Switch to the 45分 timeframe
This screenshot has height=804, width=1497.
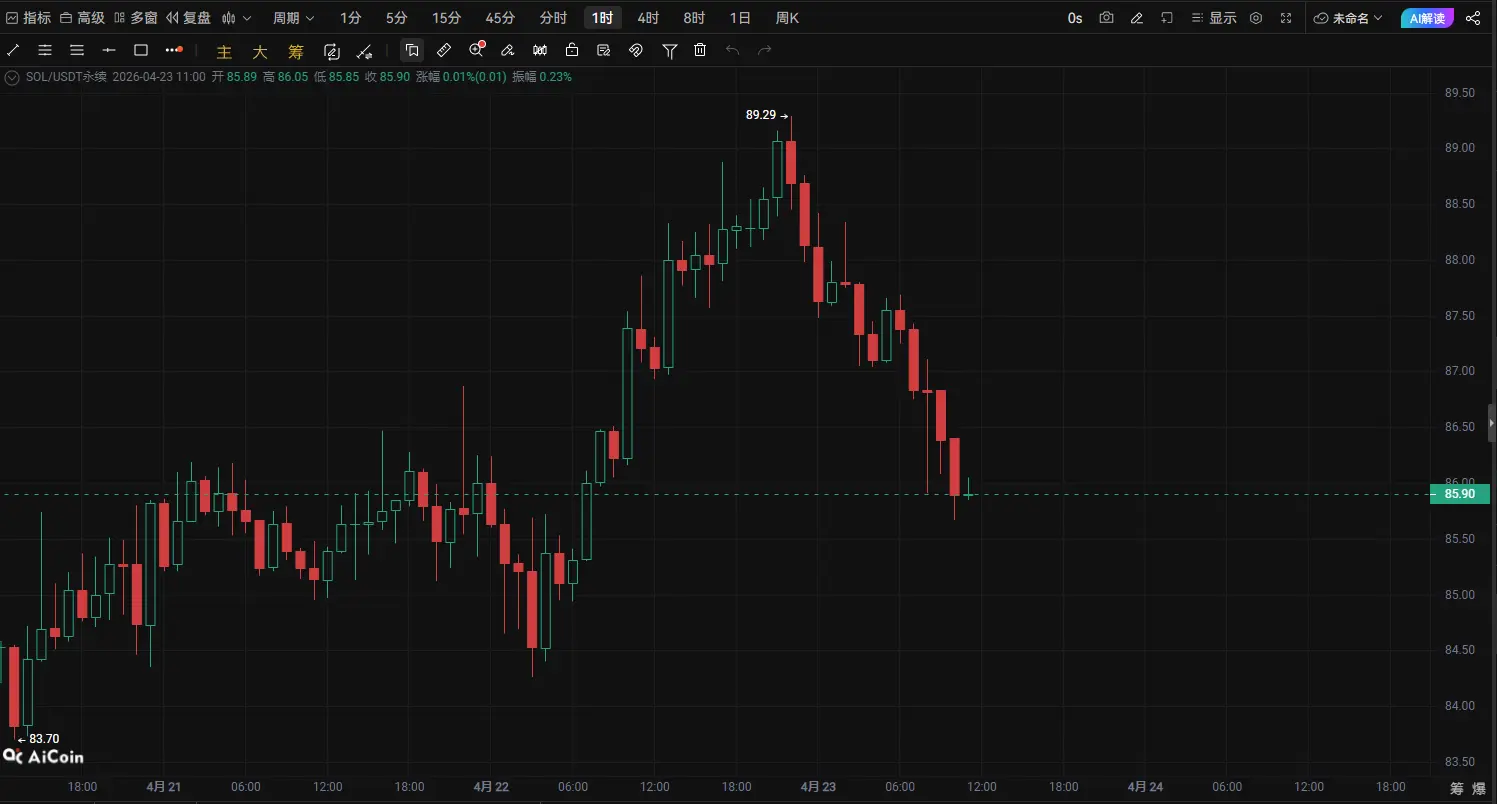pyautogui.click(x=500, y=18)
